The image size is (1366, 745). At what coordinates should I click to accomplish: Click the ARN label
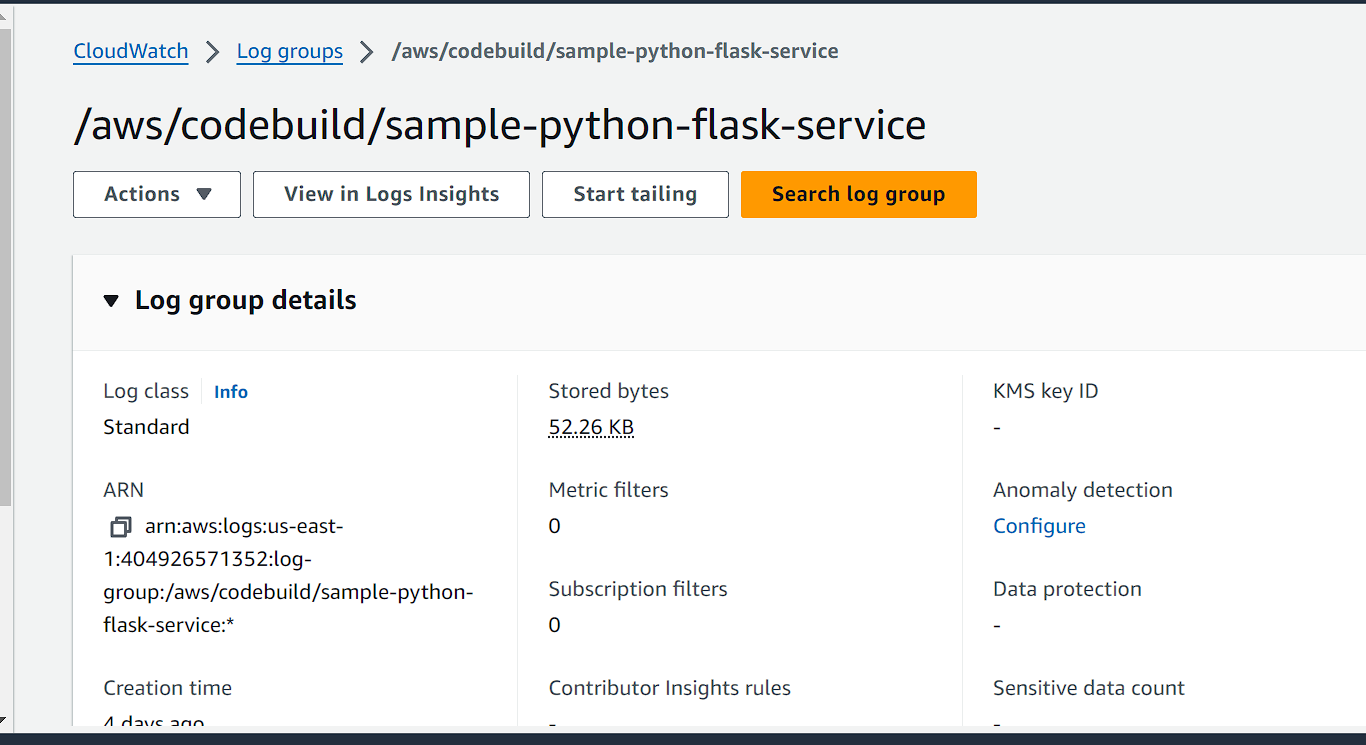(124, 490)
